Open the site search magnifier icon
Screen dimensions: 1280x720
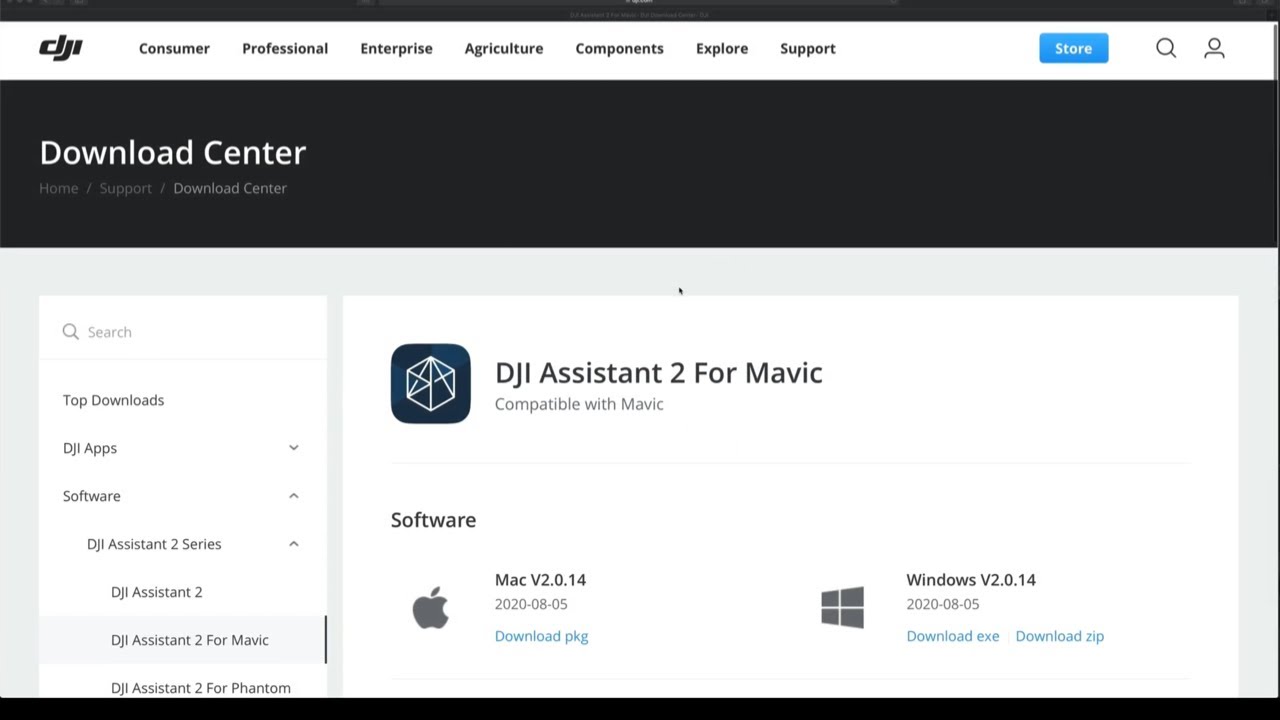[1166, 48]
